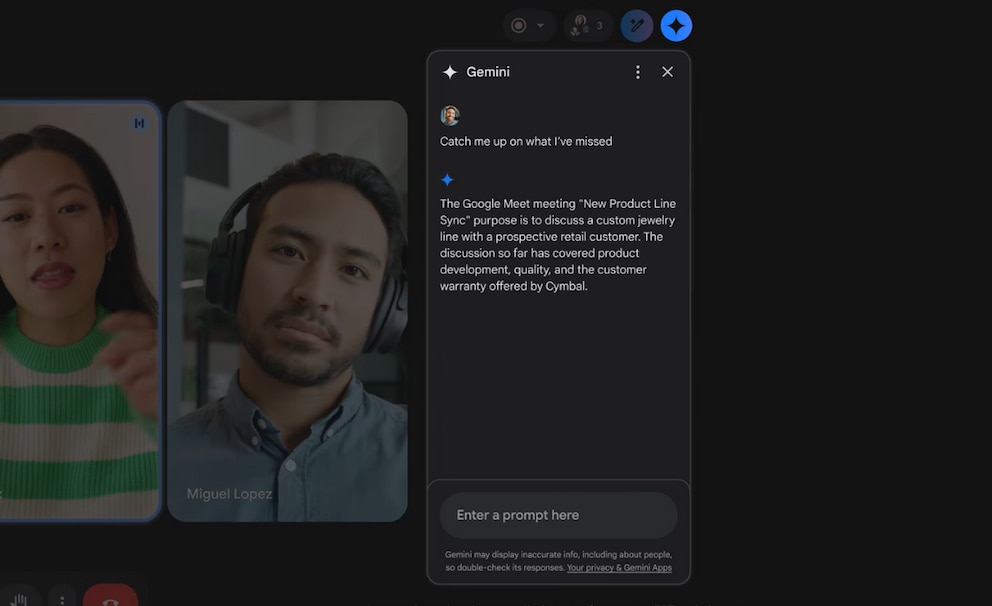Click the blue sparkle response icon
Image resolution: width=992 pixels, height=606 pixels.
(447, 180)
